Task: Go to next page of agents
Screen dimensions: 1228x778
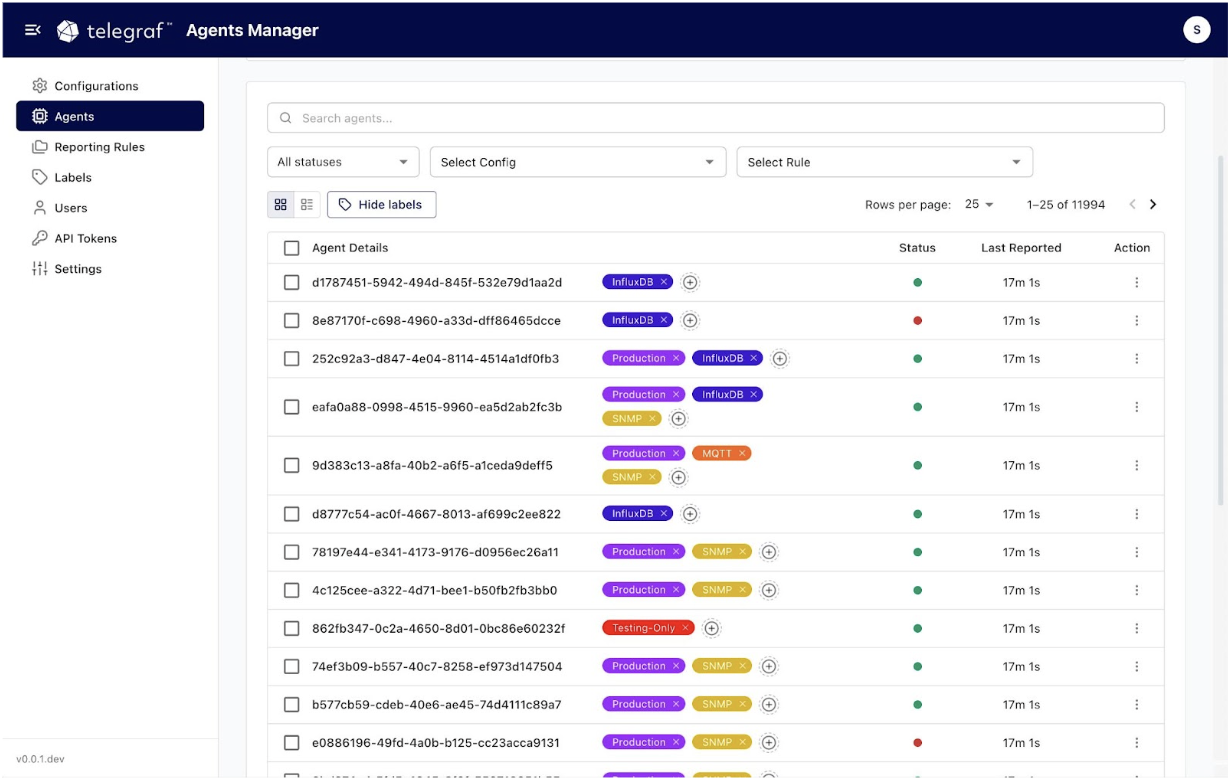Action: tap(1153, 204)
